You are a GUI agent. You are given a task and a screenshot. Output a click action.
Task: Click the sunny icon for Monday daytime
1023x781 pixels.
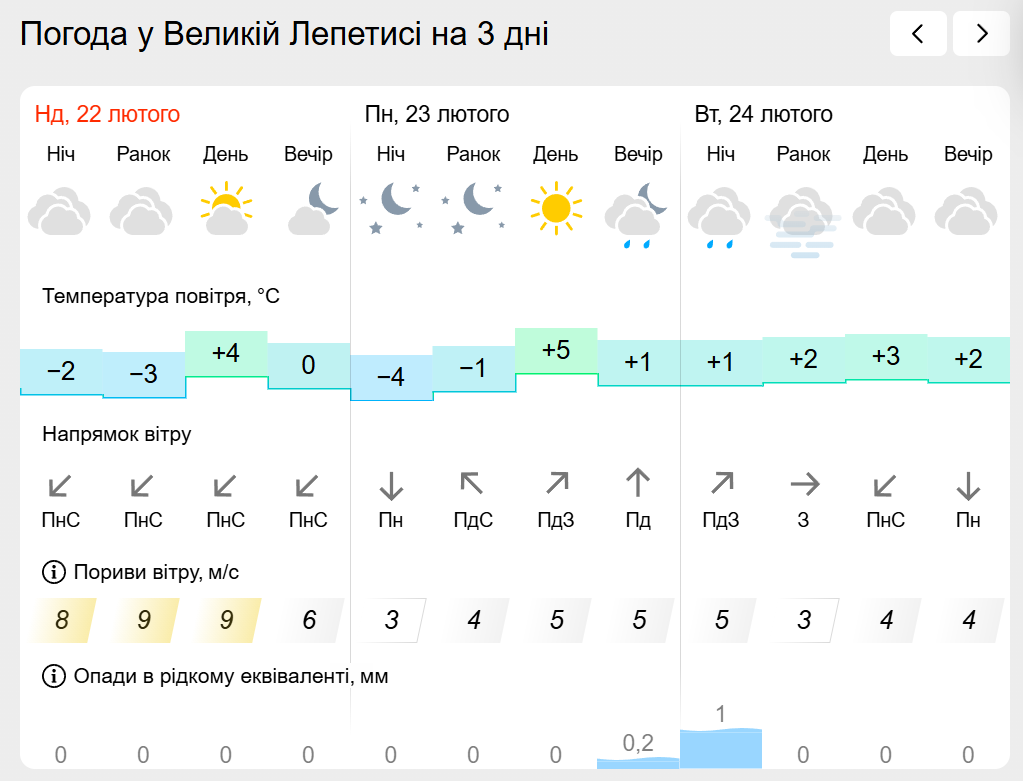pyautogui.click(x=555, y=208)
